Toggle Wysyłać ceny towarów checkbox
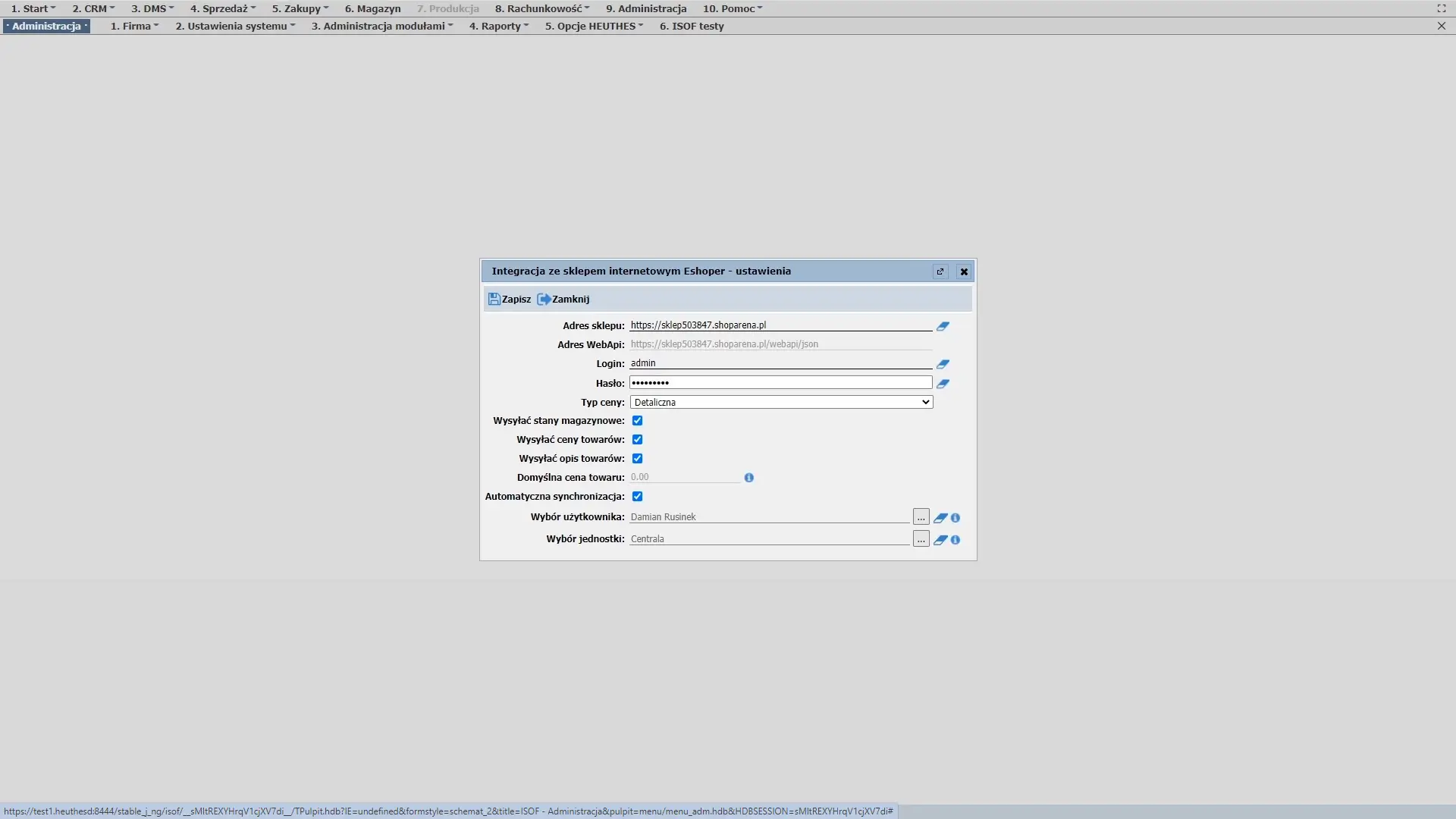1456x819 pixels. tap(637, 440)
